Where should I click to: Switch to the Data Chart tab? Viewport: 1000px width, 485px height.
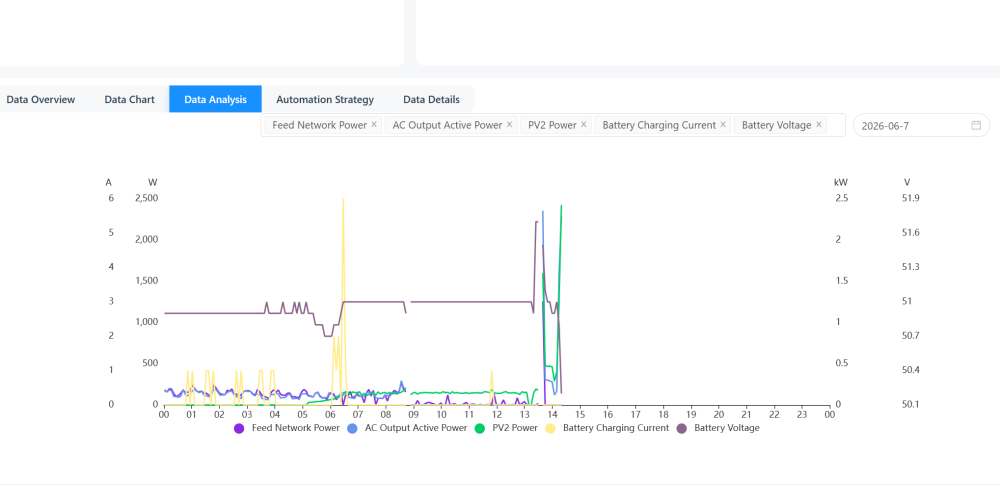click(x=129, y=100)
